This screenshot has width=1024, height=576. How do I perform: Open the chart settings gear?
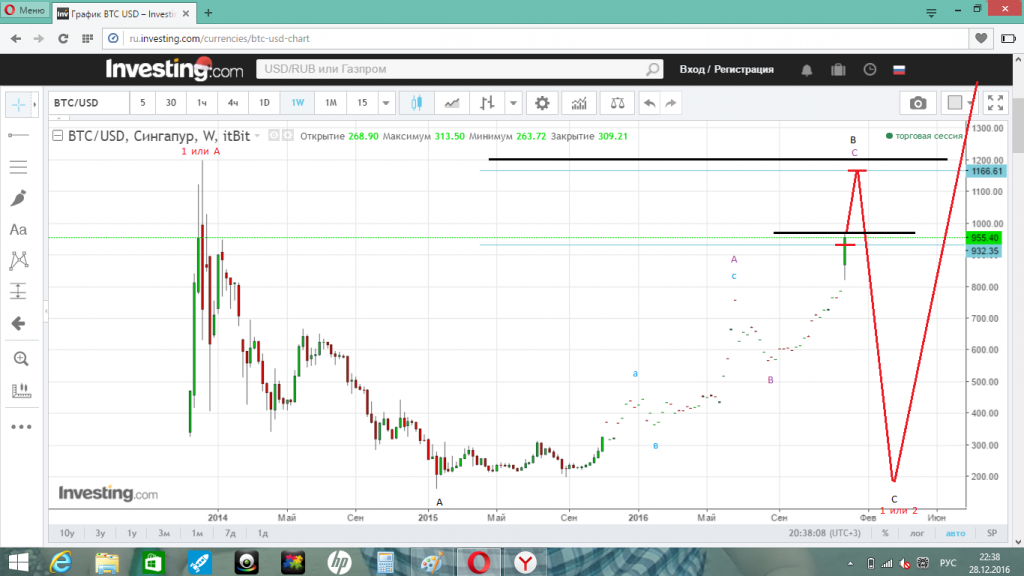[542, 102]
